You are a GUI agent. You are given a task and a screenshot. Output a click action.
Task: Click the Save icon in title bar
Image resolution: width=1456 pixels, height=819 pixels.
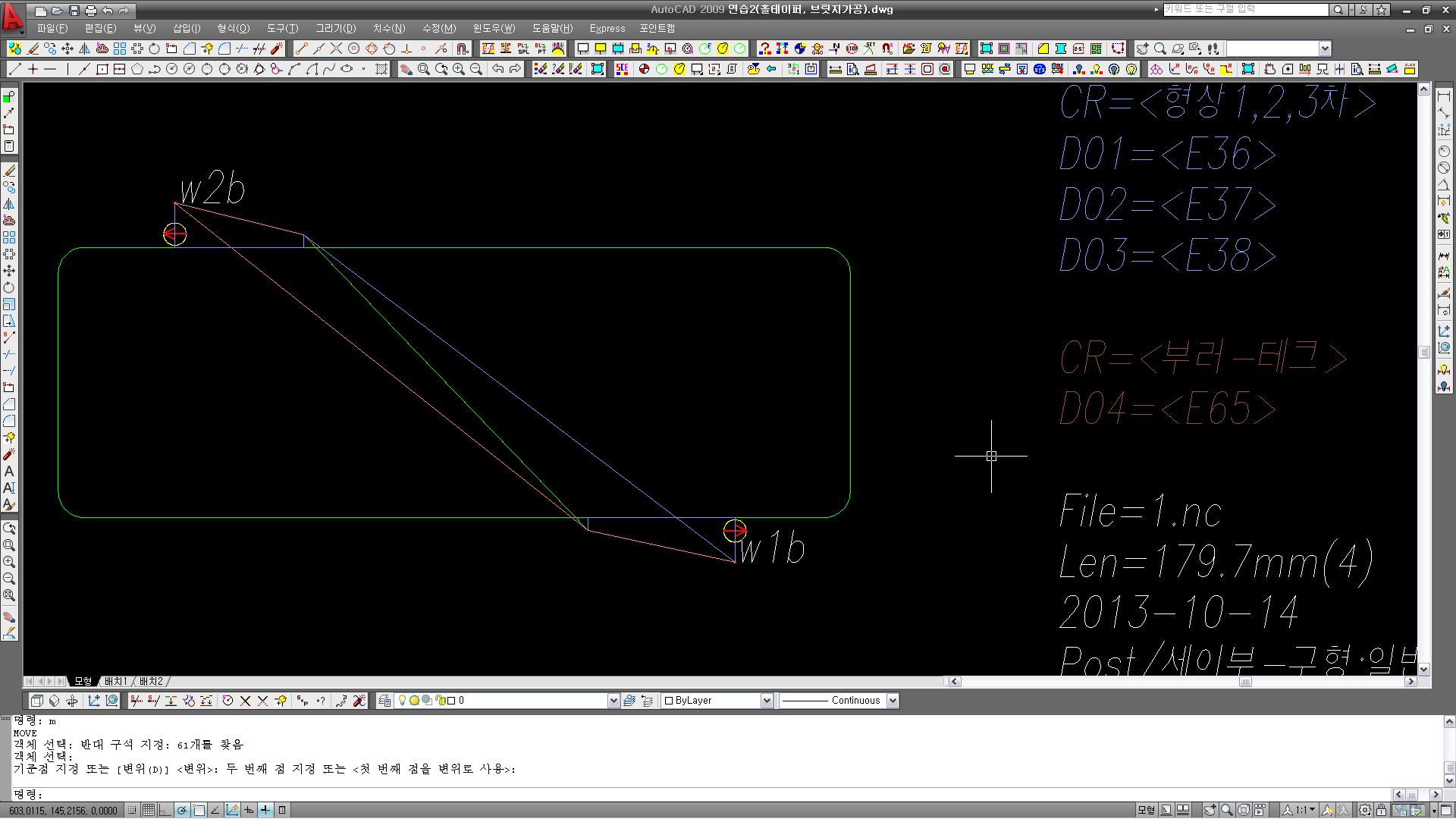[x=74, y=11]
